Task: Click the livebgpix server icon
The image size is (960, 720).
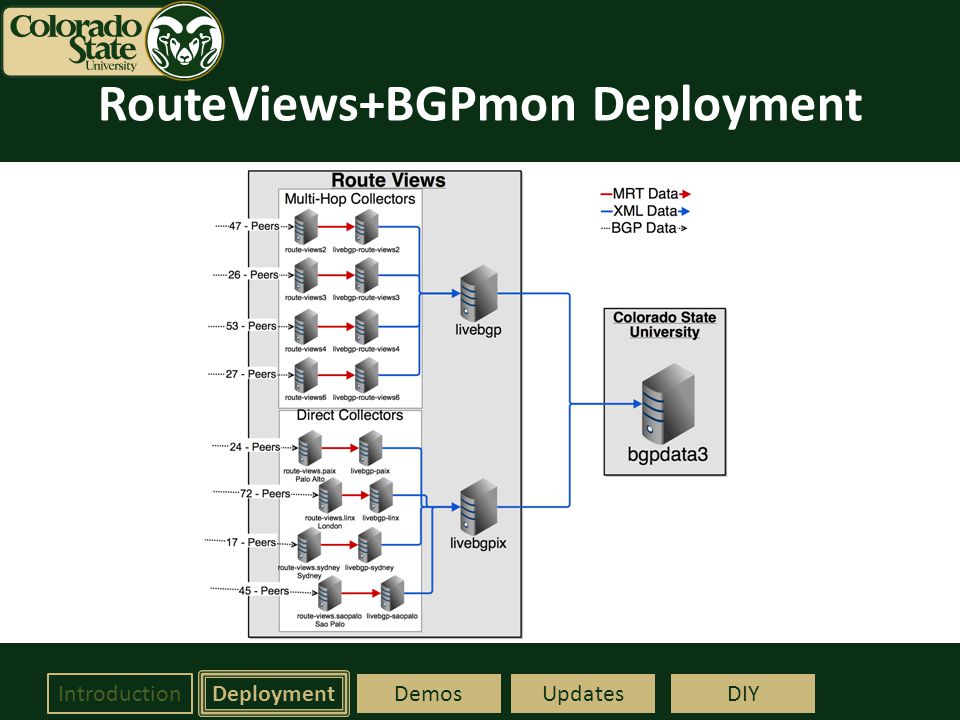Action: tap(479, 507)
